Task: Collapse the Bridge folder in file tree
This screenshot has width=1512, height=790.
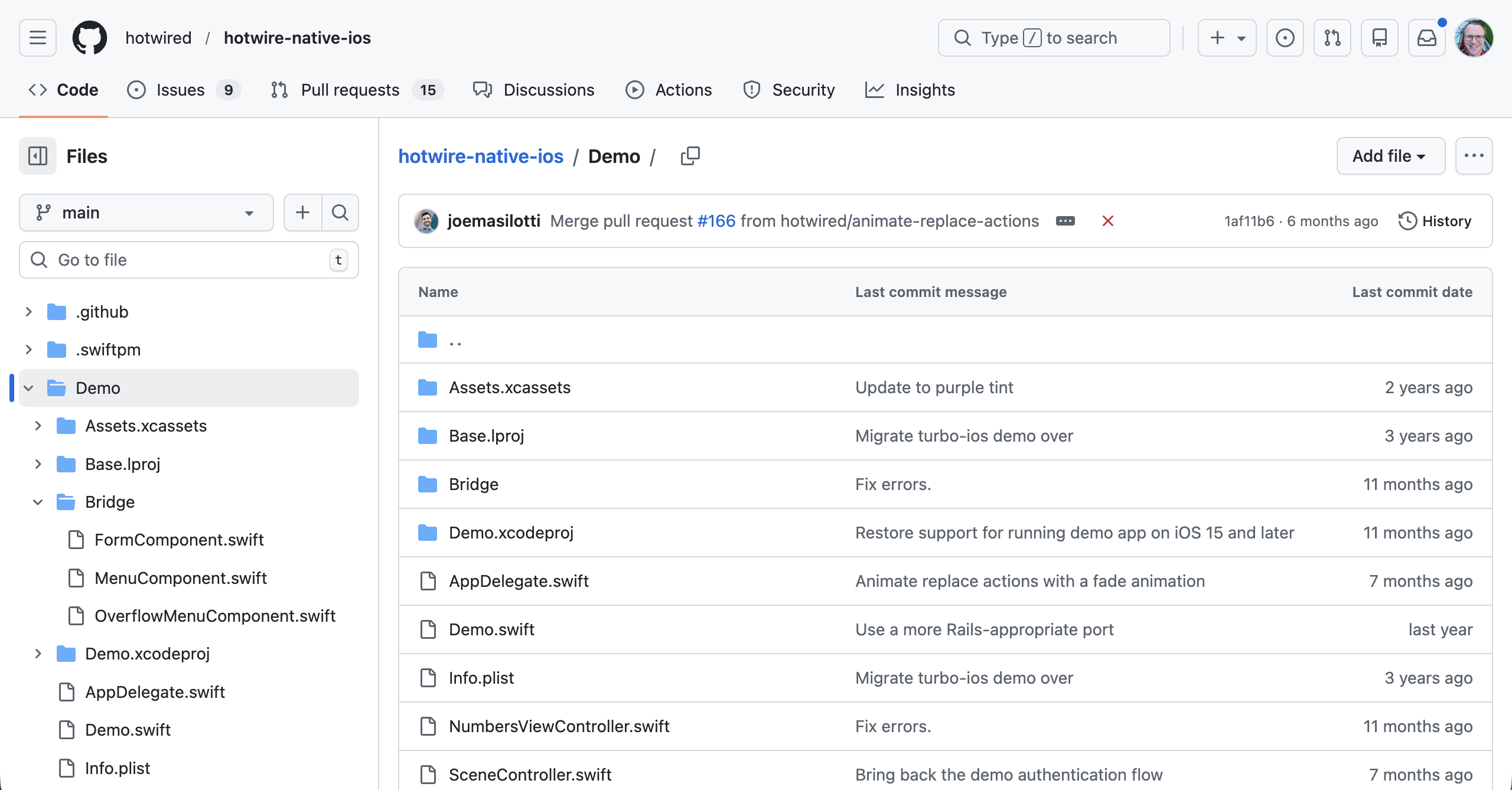Action: [38, 502]
